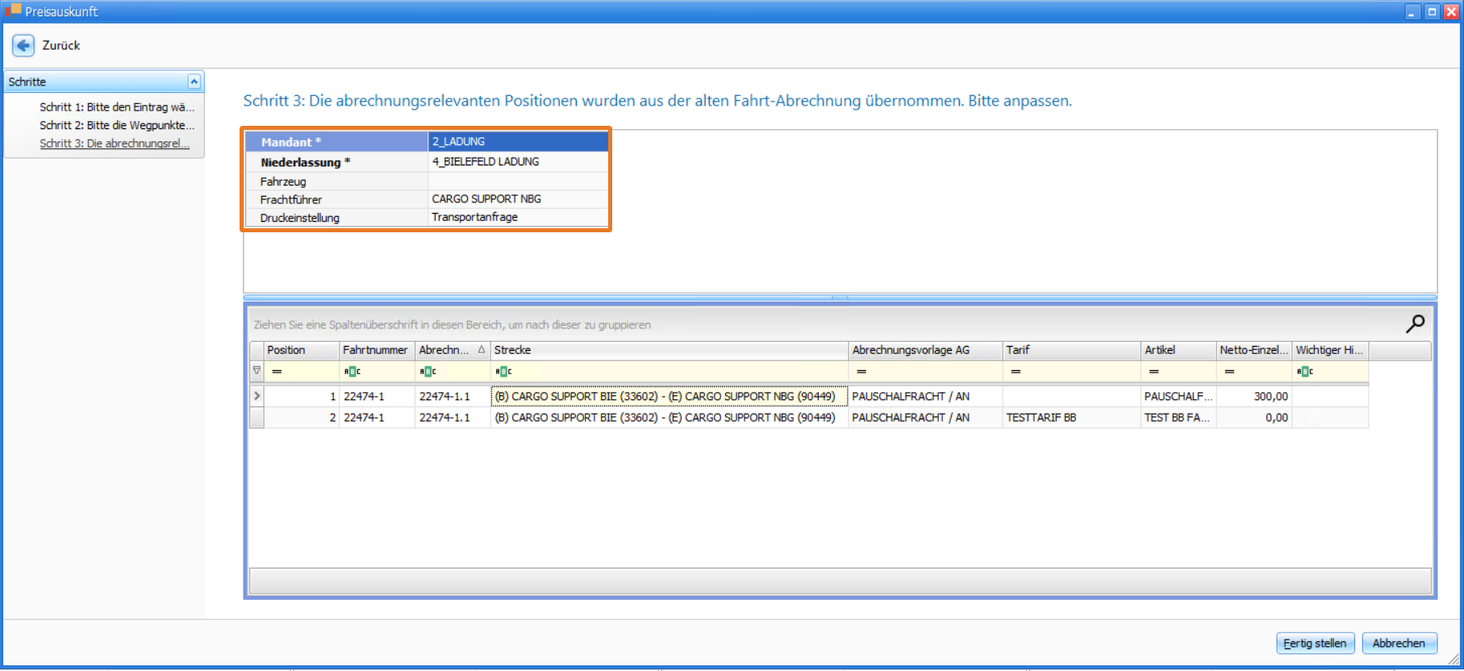1464x671 pixels.
Task: Click the Zurück back arrow icon
Action: [x=23, y=45]
